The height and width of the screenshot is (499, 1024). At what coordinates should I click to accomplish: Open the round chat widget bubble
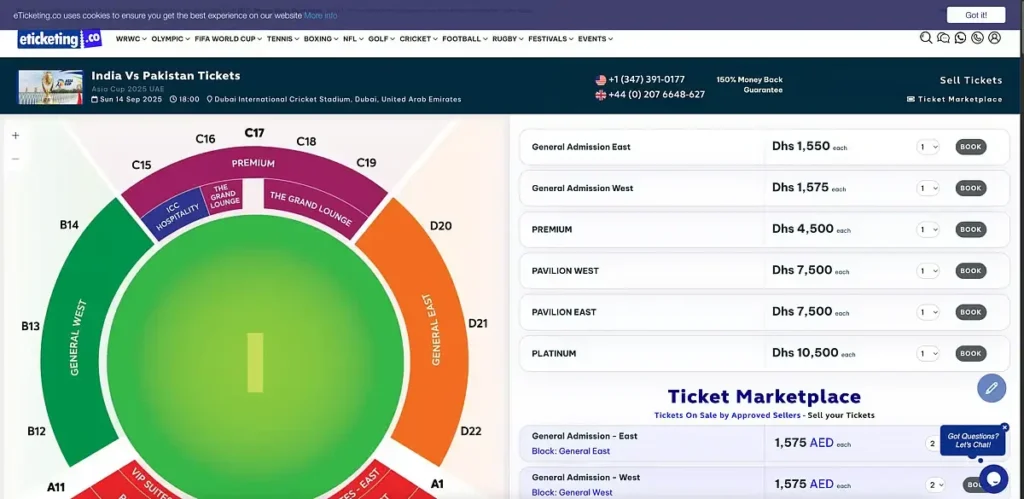[993, 479]
